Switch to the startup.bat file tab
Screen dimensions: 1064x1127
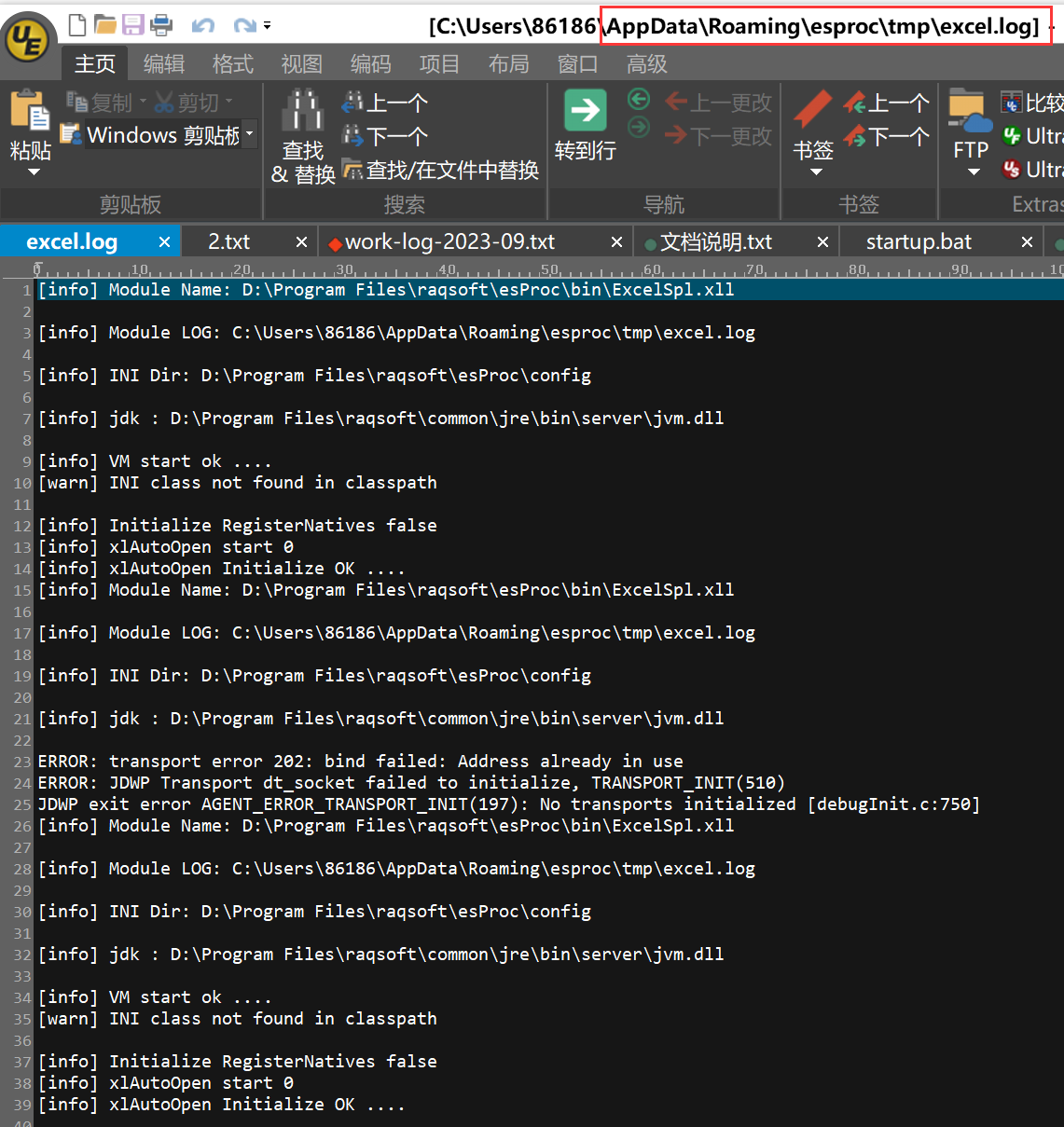pos(919,242)
